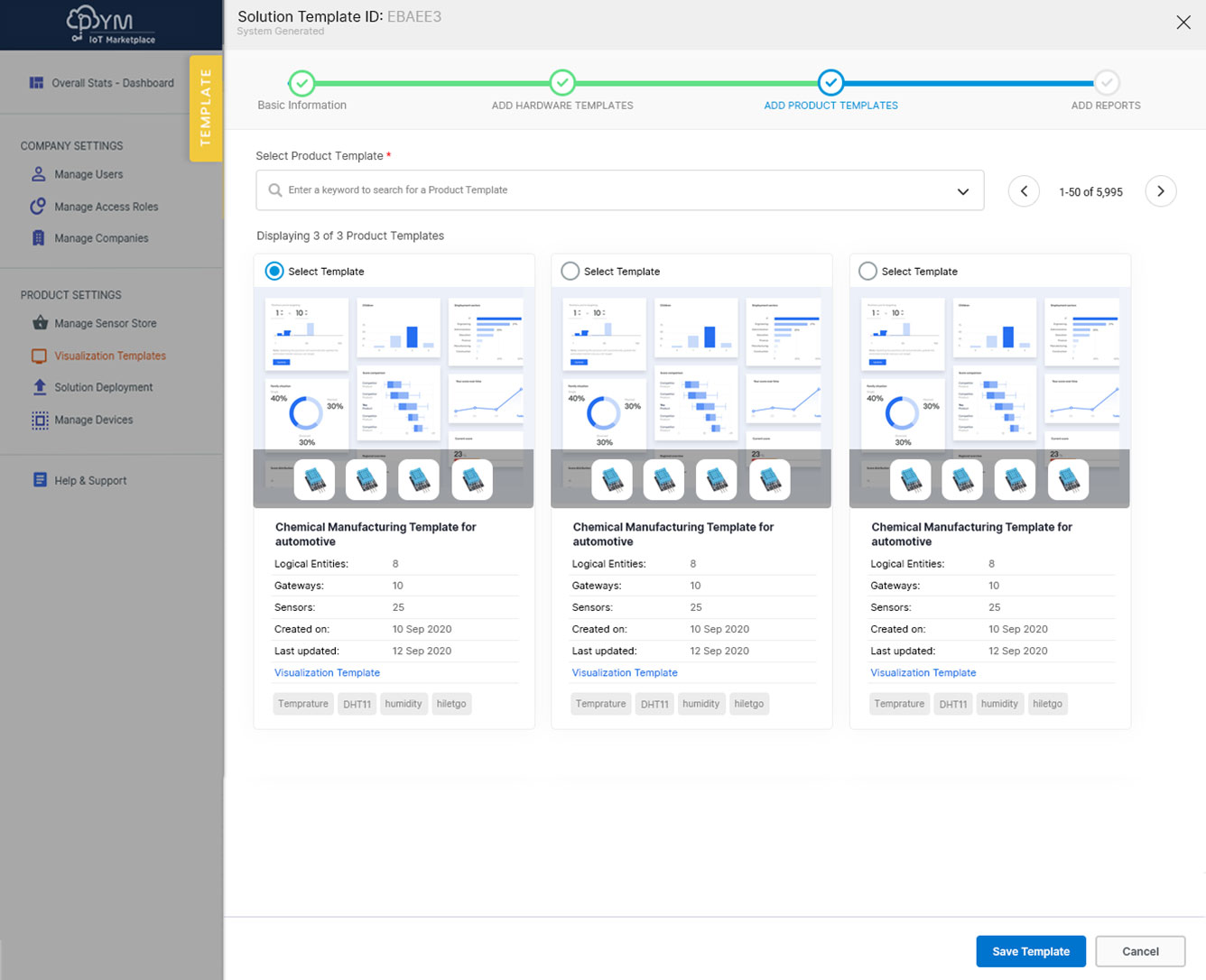Click the ADD PRODUCT TEMPLATES step label
This screenshot has height=980, width=1206.
[x=830, y=106]
